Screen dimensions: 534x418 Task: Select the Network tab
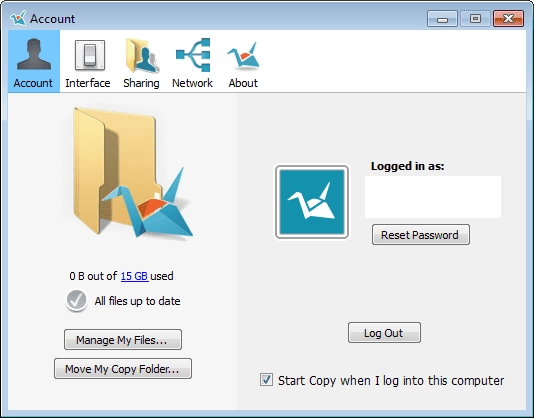(x=192, y=63)
